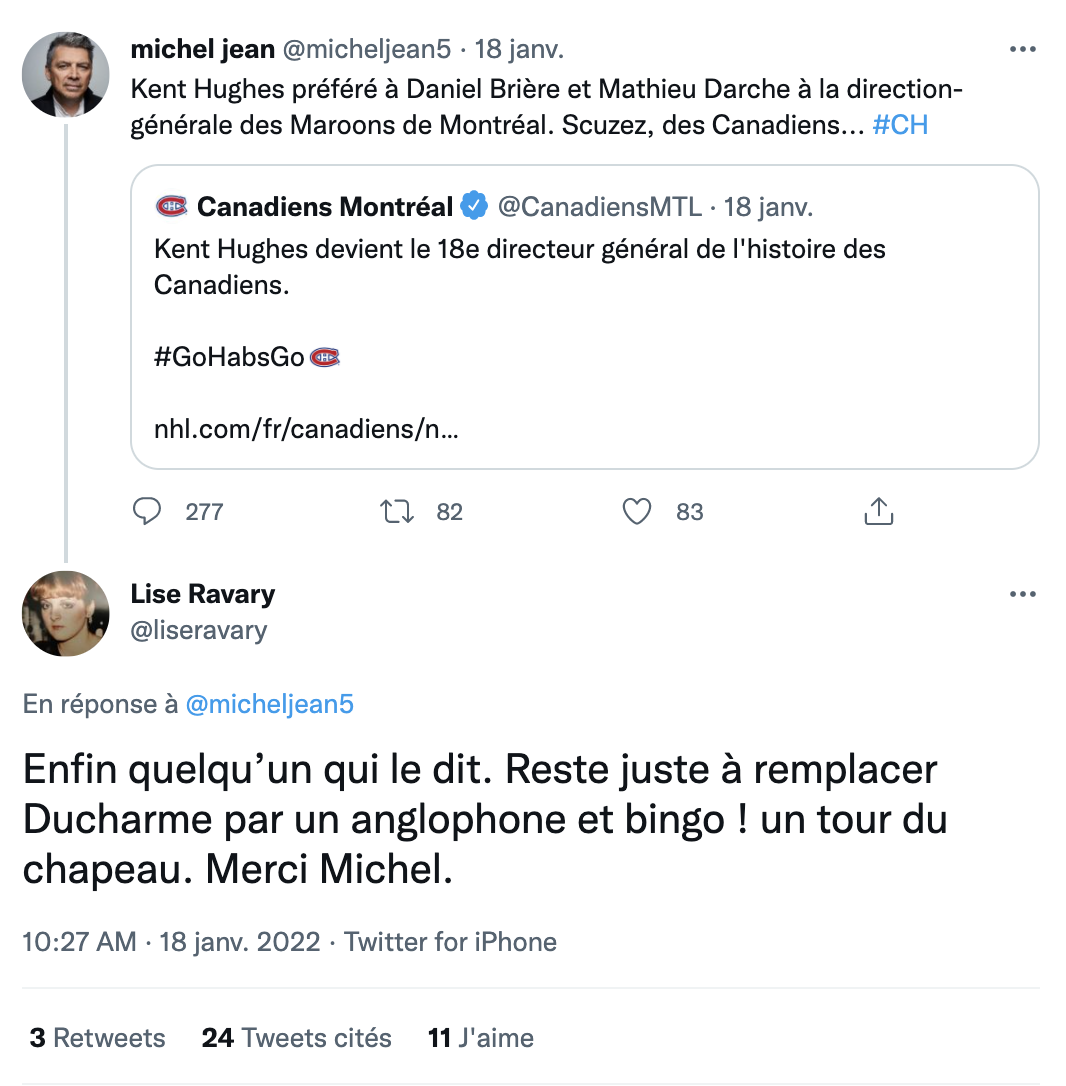Click the reply icon under michel jean's tweet
The height and width of the screenshot is (1086, 1066).
(147, 512)
